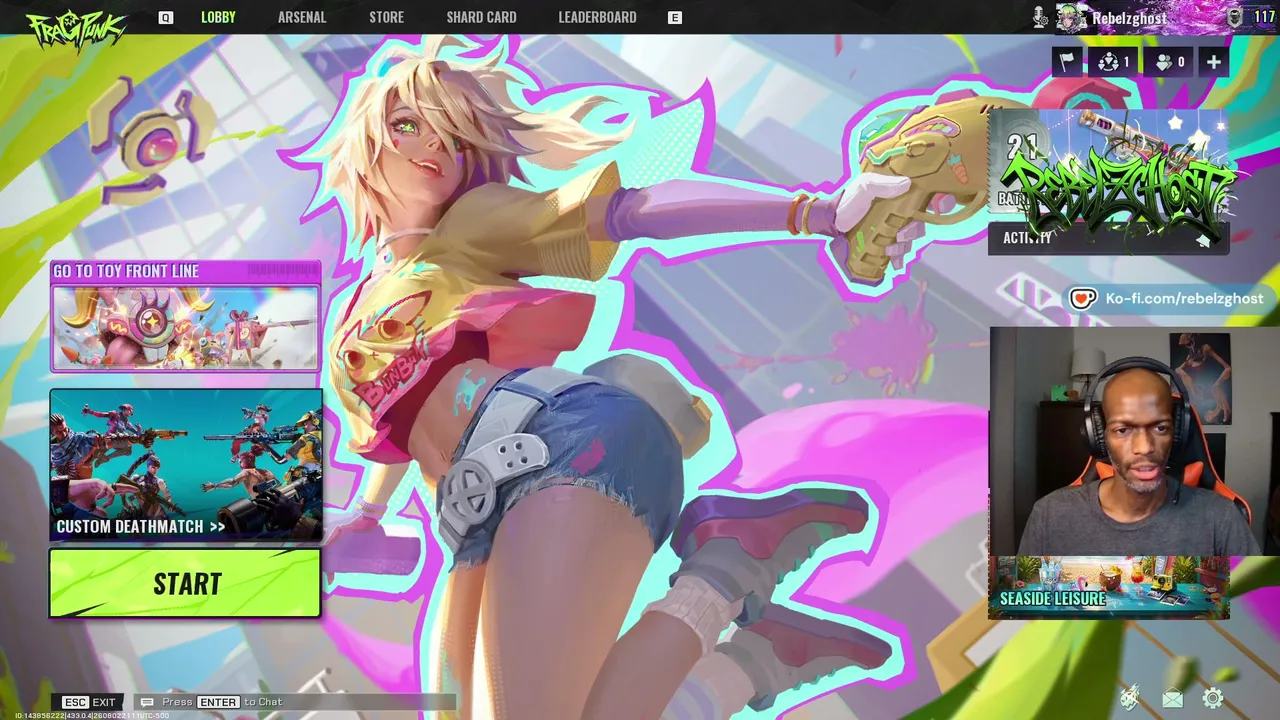Click the Ko-fi.com/rebelzghost link
This screenshot has height=720, width=1280.
click(1184, 298)
